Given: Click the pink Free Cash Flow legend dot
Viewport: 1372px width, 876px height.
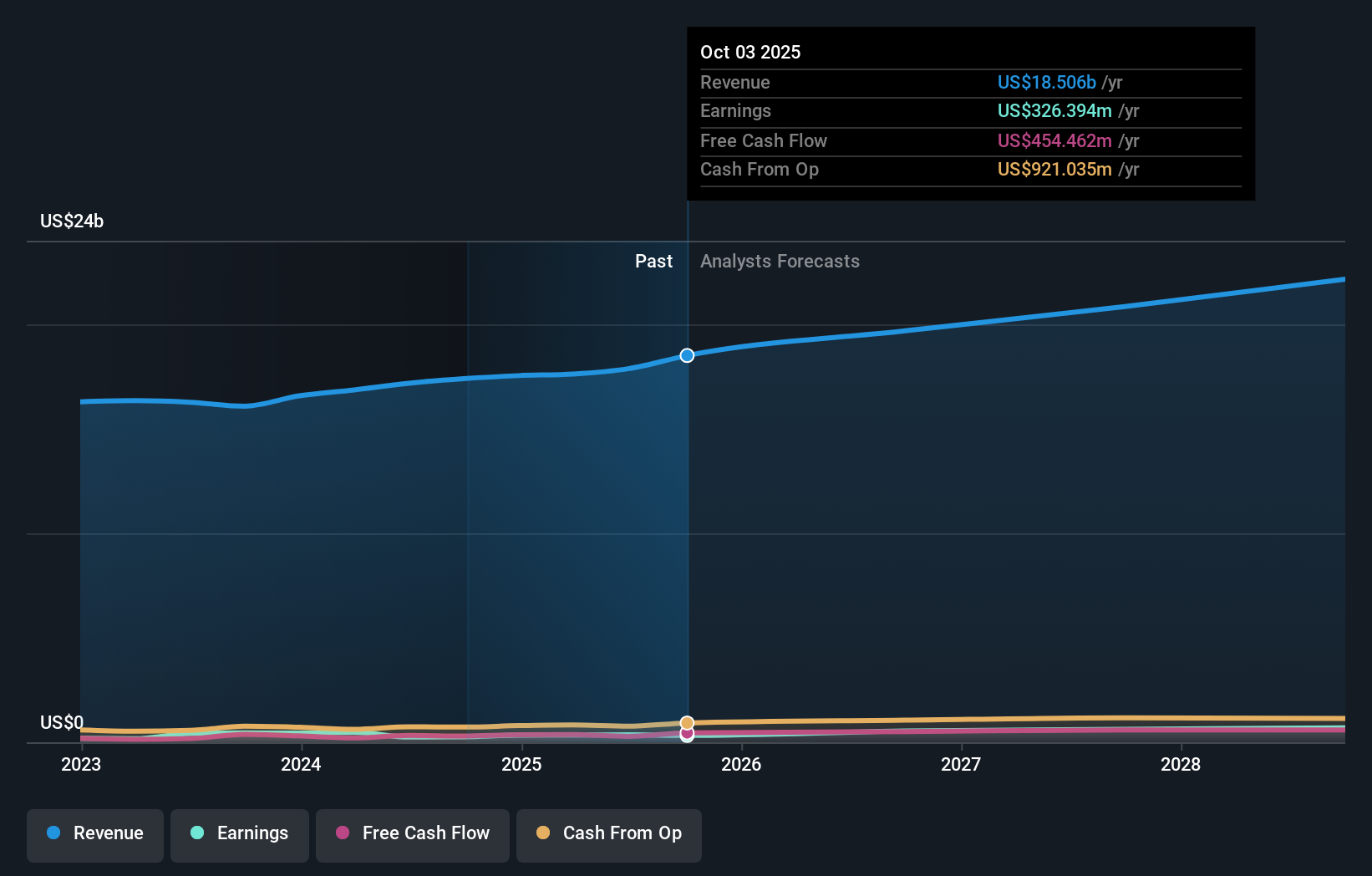Looking at the screenshot, I should (343, 833).
